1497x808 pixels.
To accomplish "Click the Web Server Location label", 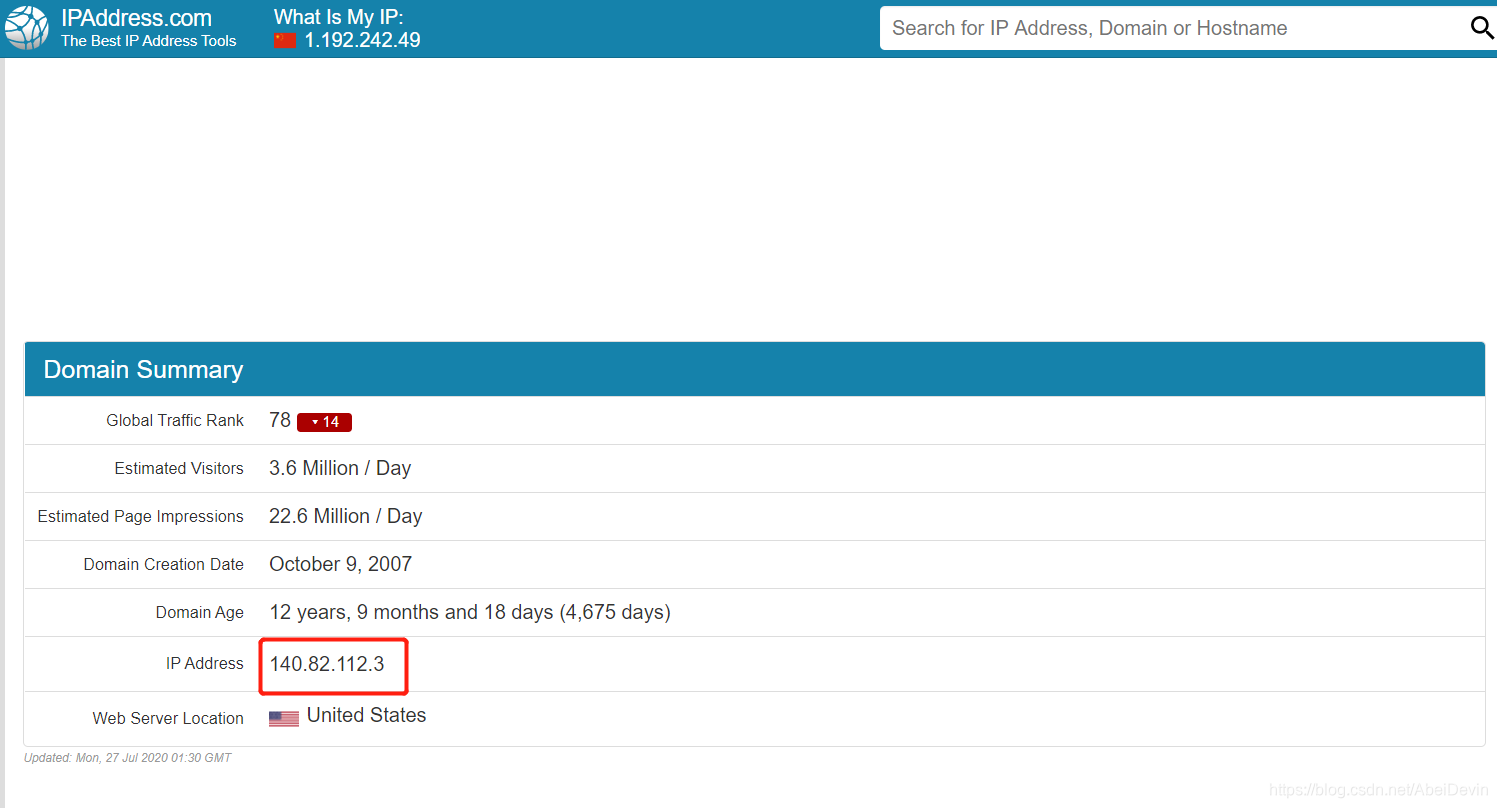I will coord(168,719).
